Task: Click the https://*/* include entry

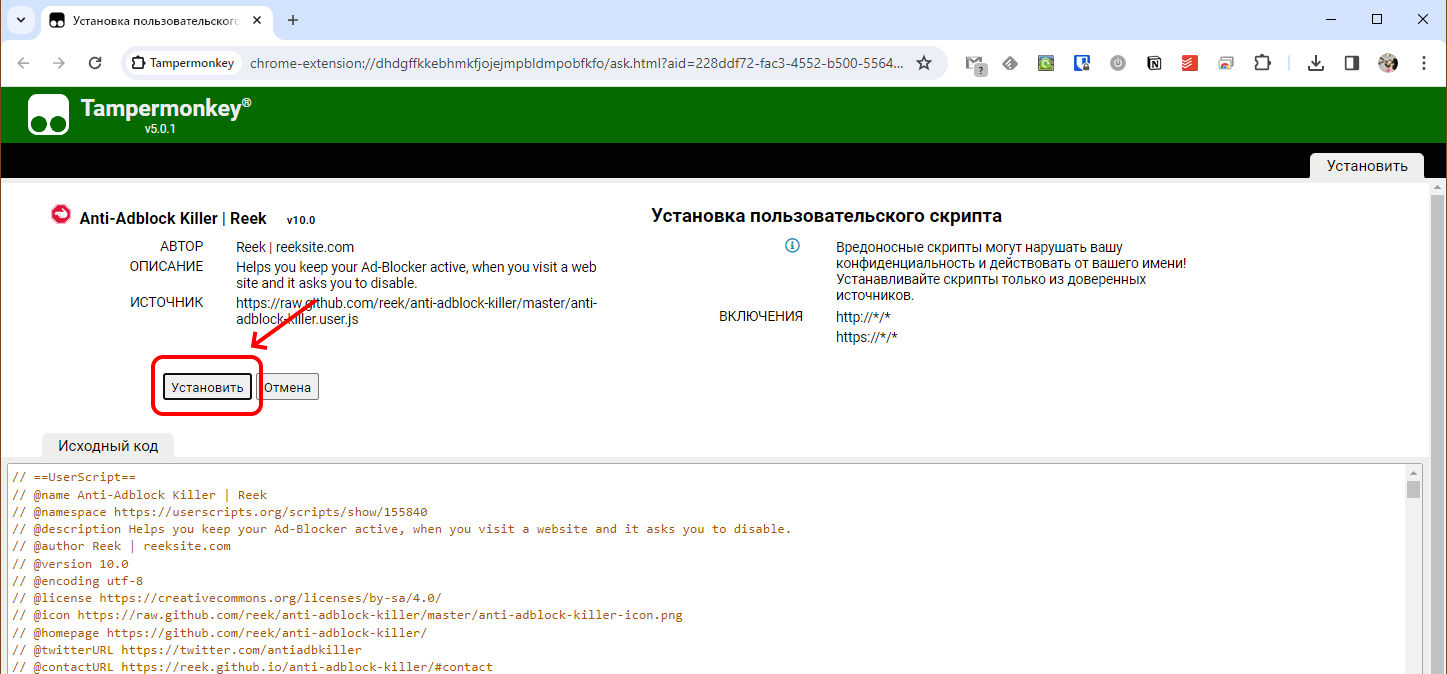Action: [867, 337]
